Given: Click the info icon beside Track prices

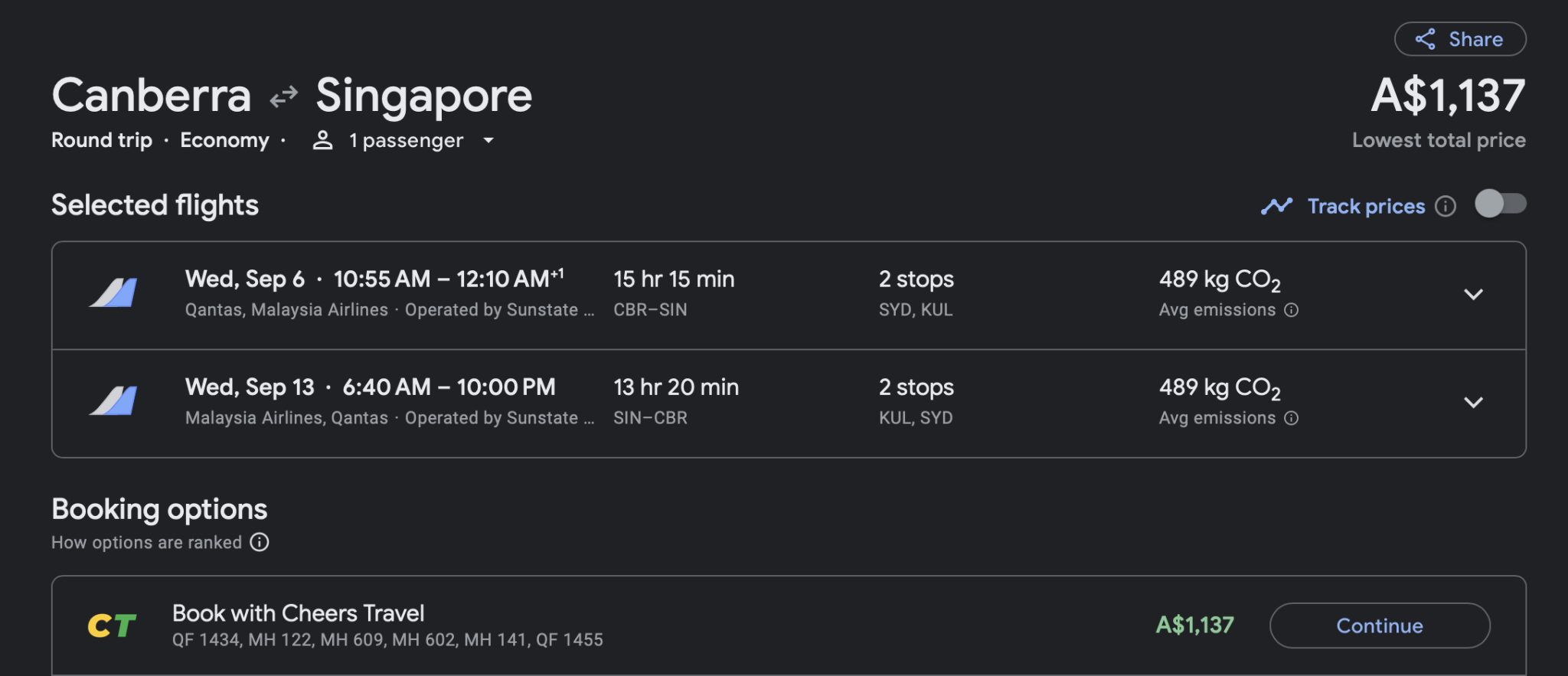Looking at the screenshot, I should (x=1445, y=206).
